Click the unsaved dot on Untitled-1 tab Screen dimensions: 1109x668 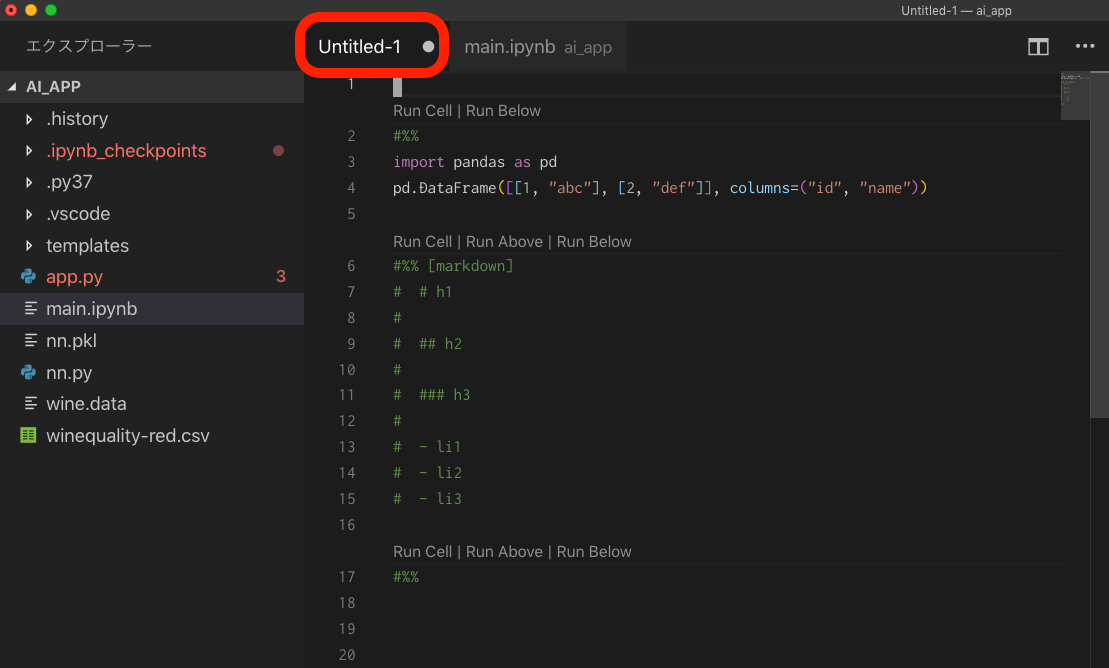428,45
